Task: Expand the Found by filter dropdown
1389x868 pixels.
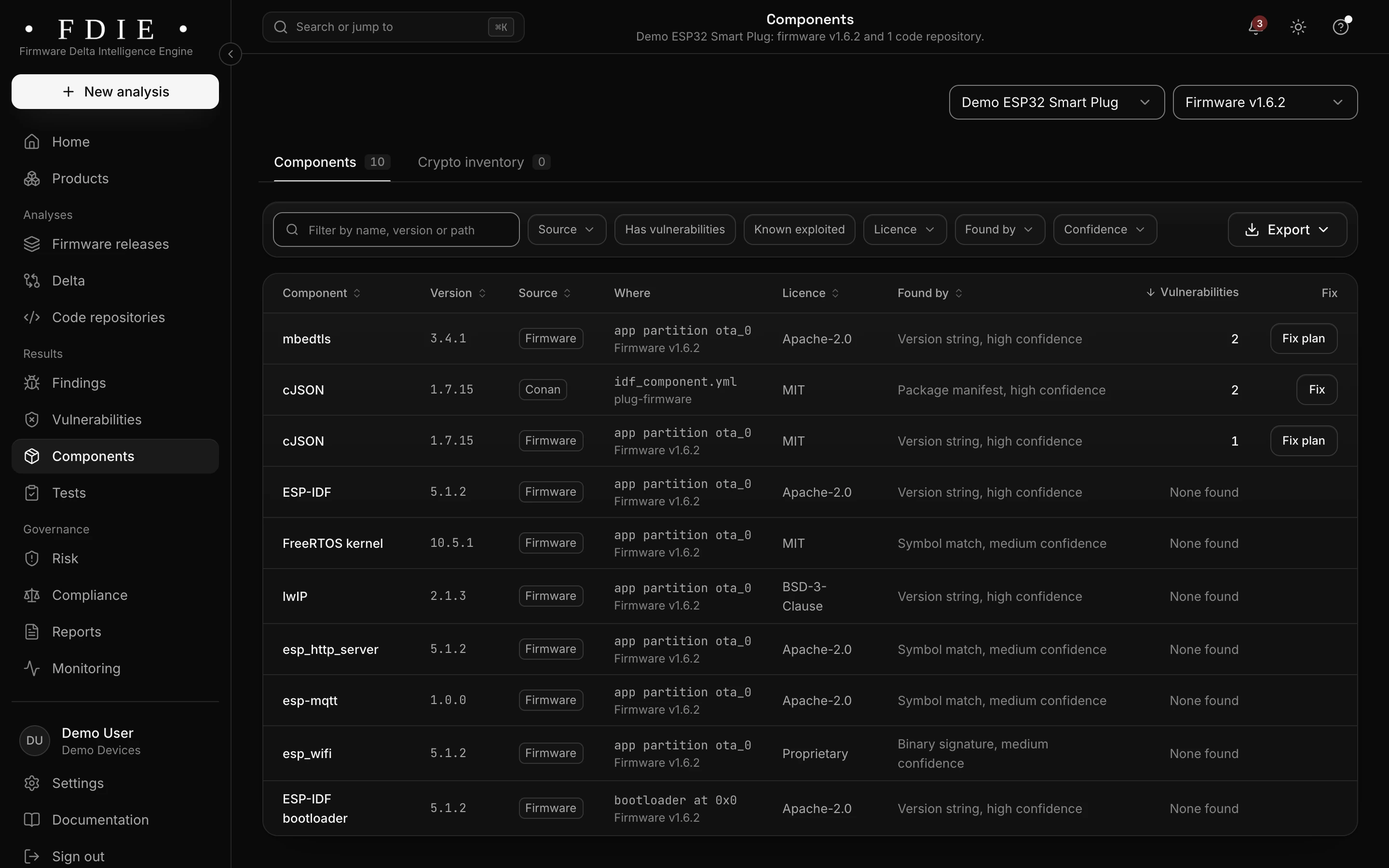Action: (999, 230)
